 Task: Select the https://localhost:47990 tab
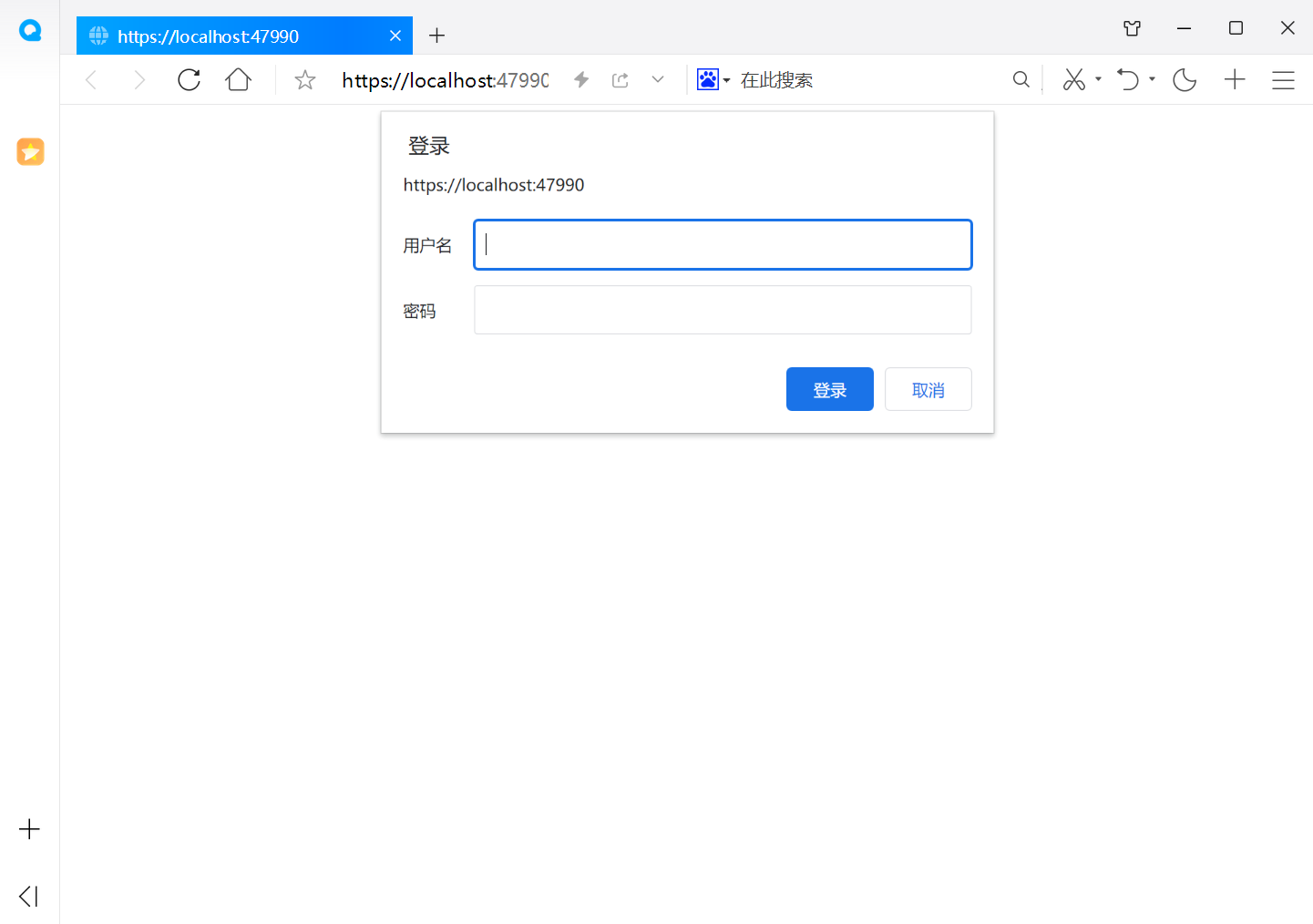pyautogui.click(x=244, y=36)
